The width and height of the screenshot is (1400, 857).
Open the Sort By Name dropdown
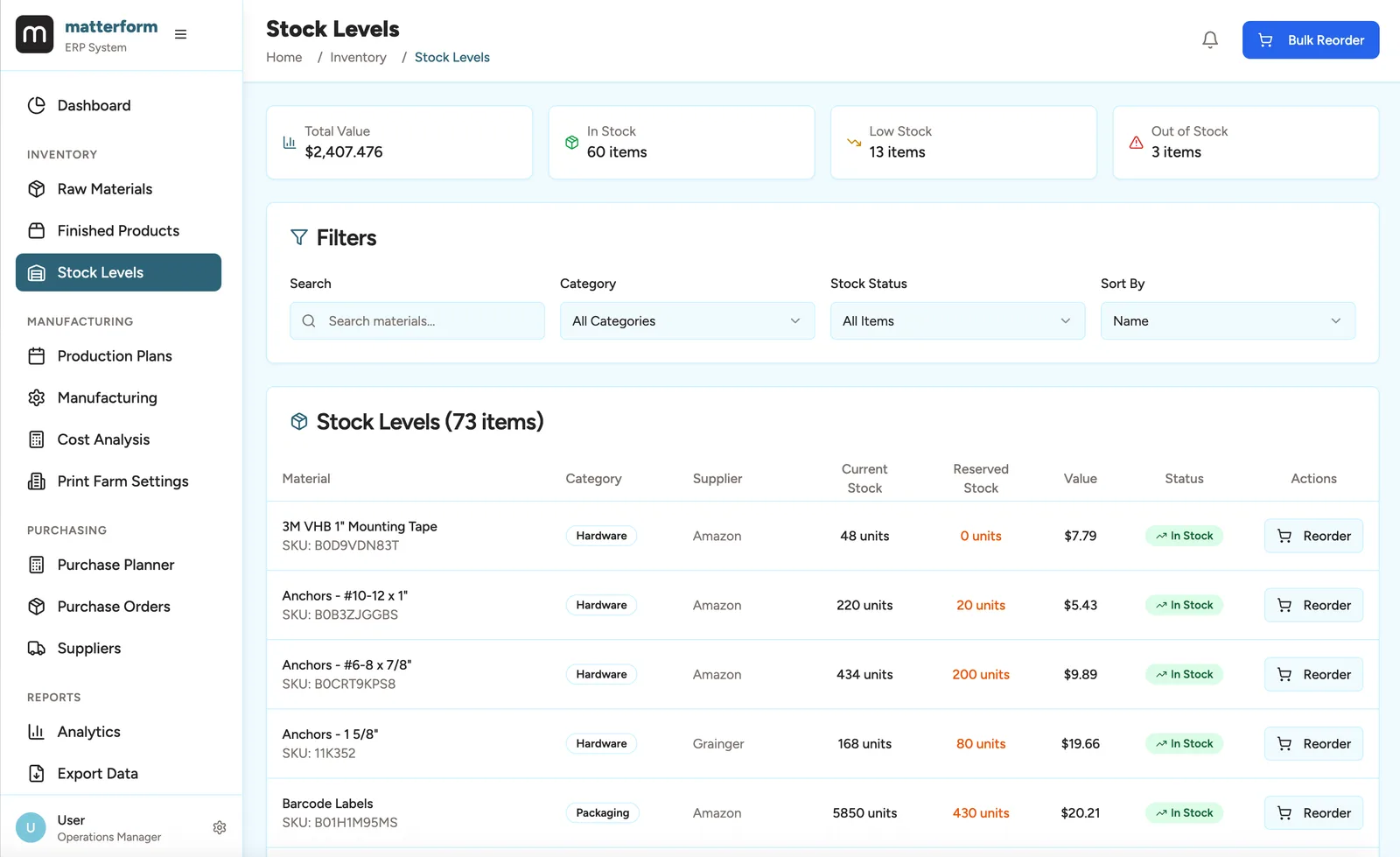point(1227,321)
